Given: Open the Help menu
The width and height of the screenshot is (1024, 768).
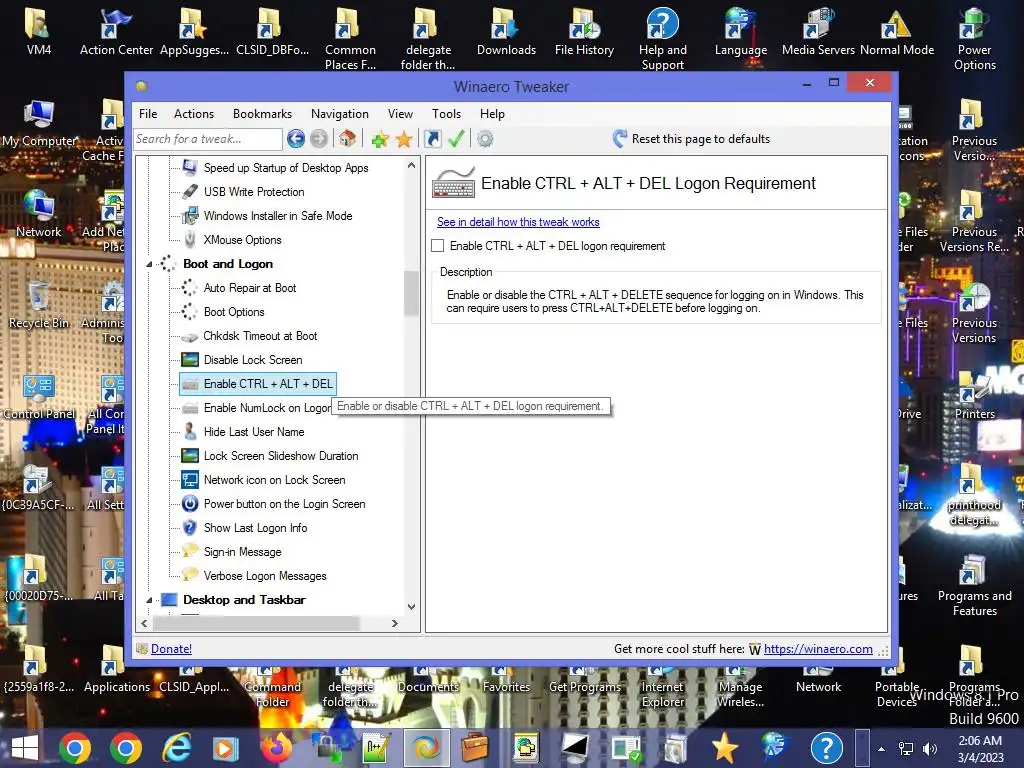Looking at the screenshot, I should [x=492, y=114].
